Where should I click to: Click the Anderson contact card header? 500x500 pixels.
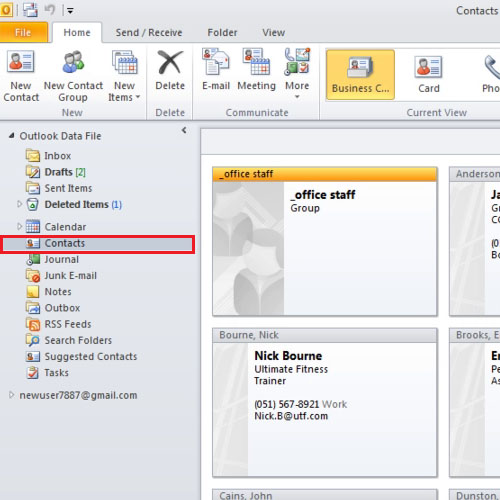pos(475,174)
